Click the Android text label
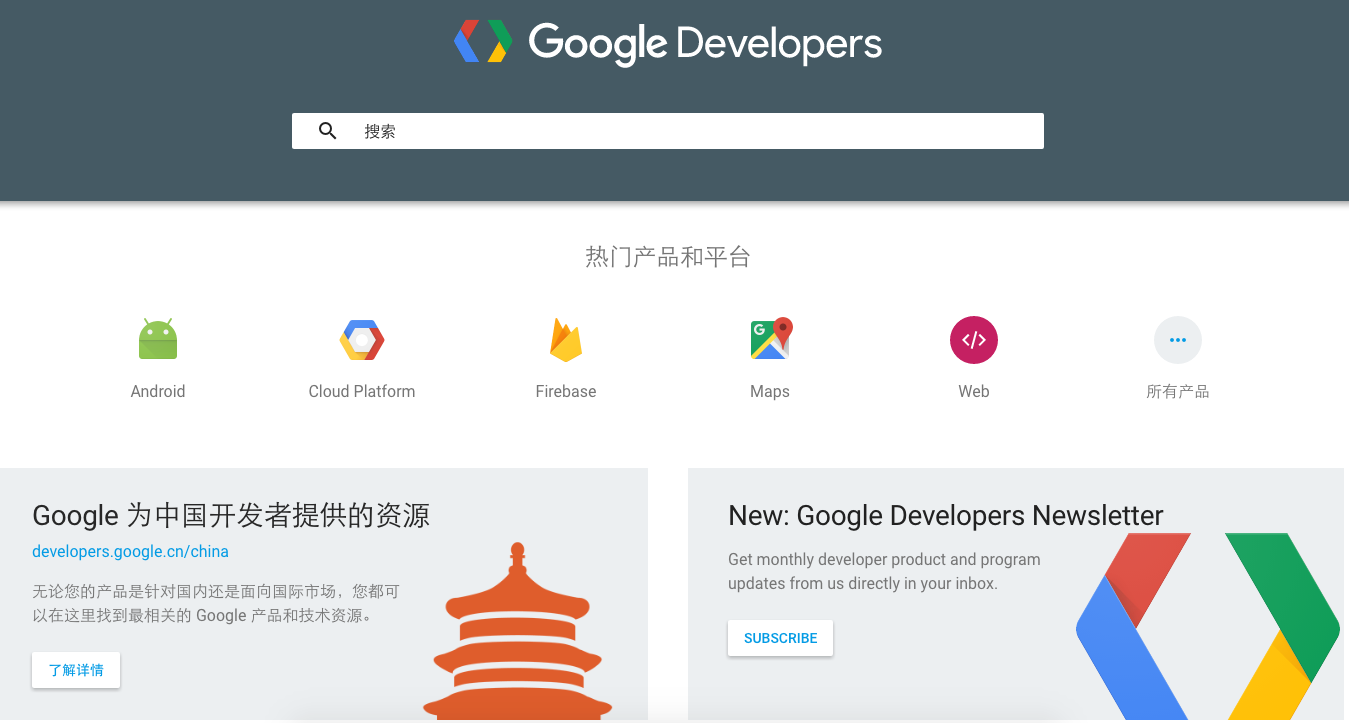 pyautogui.click(x=158, y=391)
